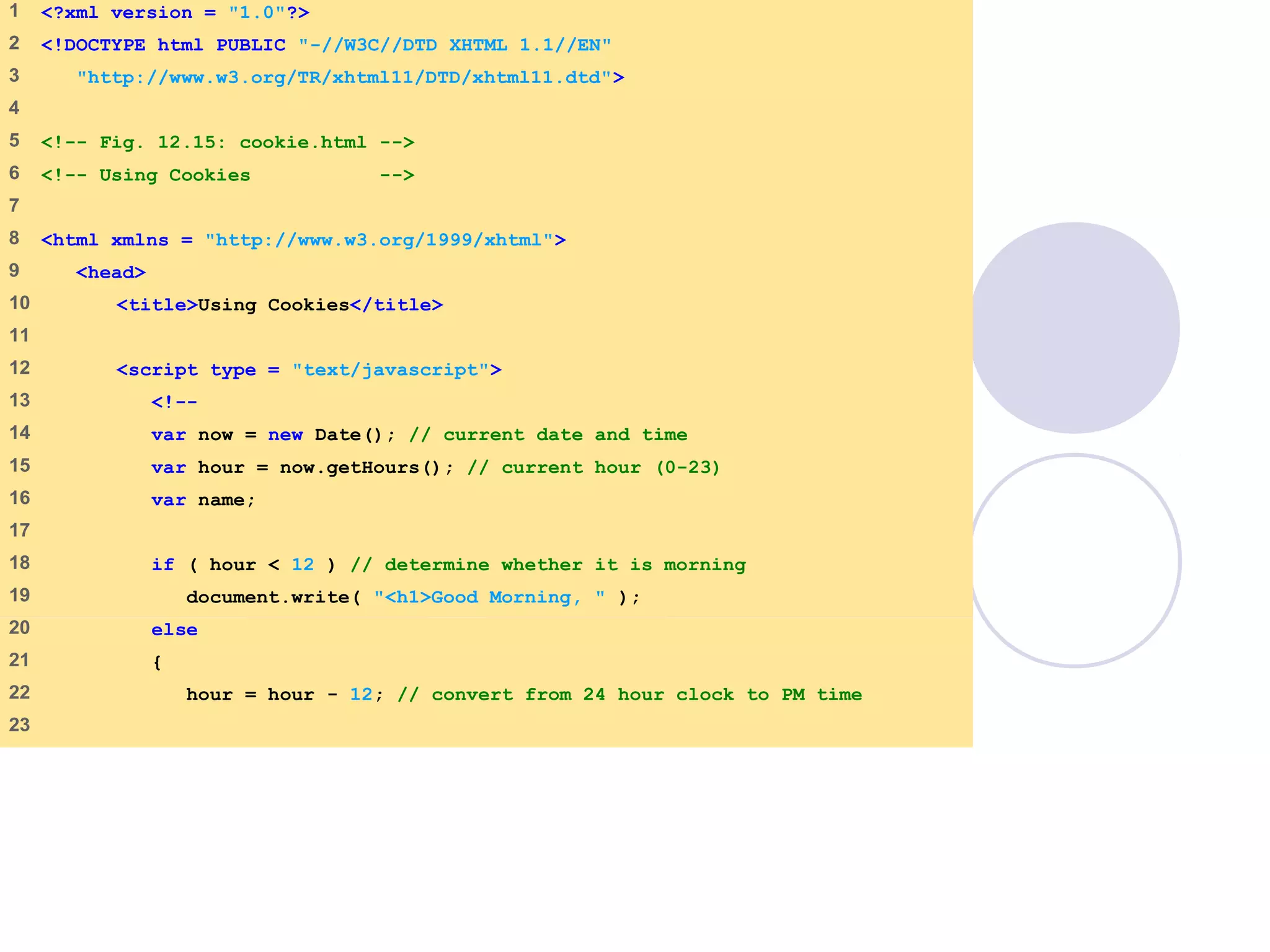Click the var name declaration
1270x952 pixels.
click(x=203, y=500)
